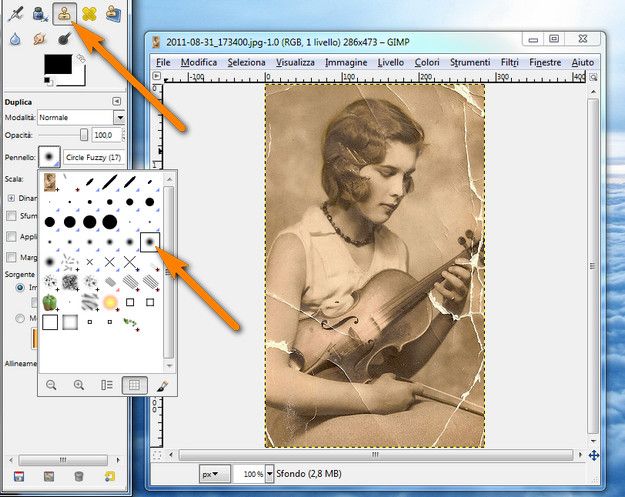This screenshot has height=497, width=625.
Task: Choose the clipboard photo thumbnail brush
Action: [x=49, y=182]
